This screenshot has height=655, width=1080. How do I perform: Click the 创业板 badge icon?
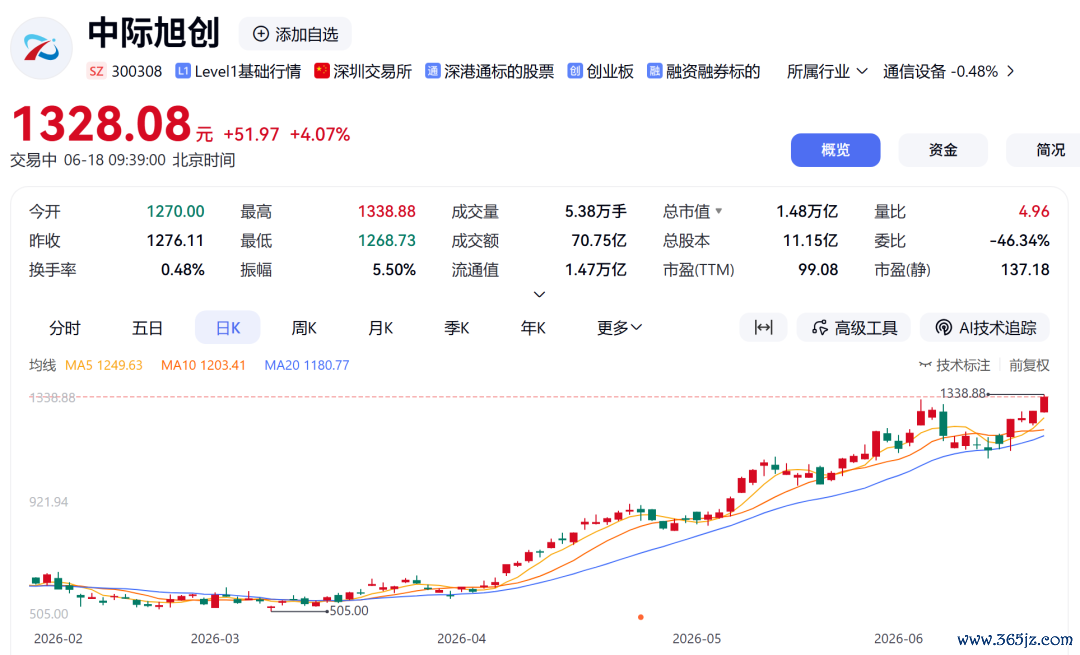click(x=575, y=71)
